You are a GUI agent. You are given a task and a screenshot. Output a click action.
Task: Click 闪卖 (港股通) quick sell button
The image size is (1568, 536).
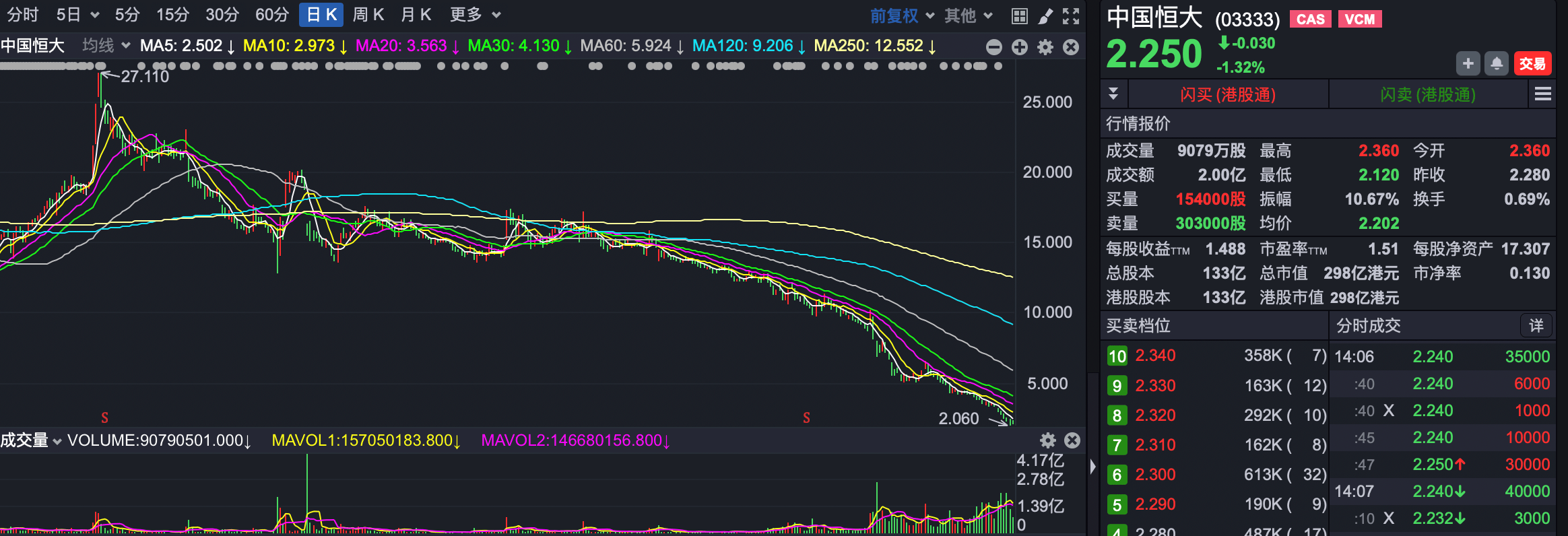(x=1428, y=94)
